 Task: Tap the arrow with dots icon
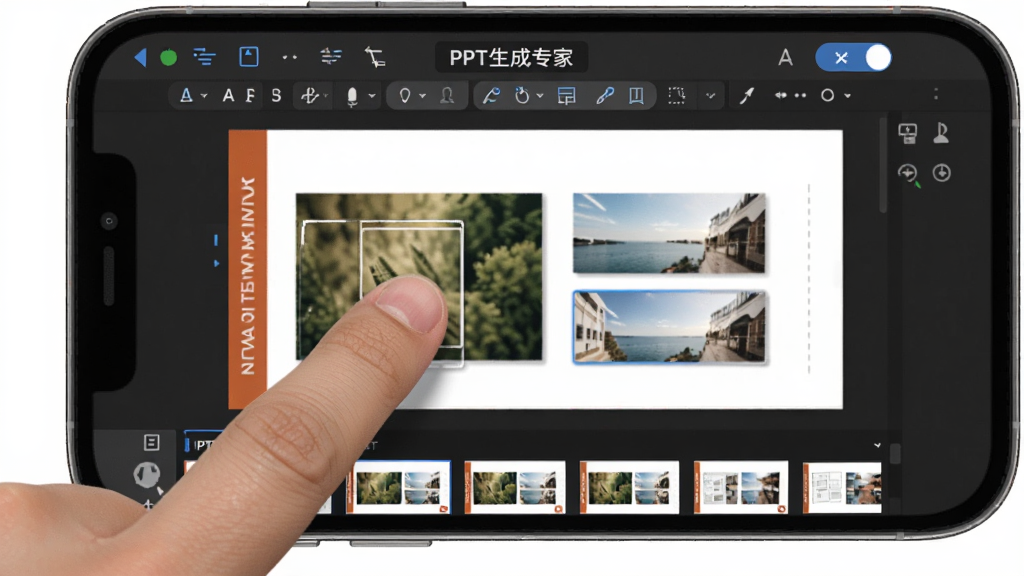[x=790, y=95]
